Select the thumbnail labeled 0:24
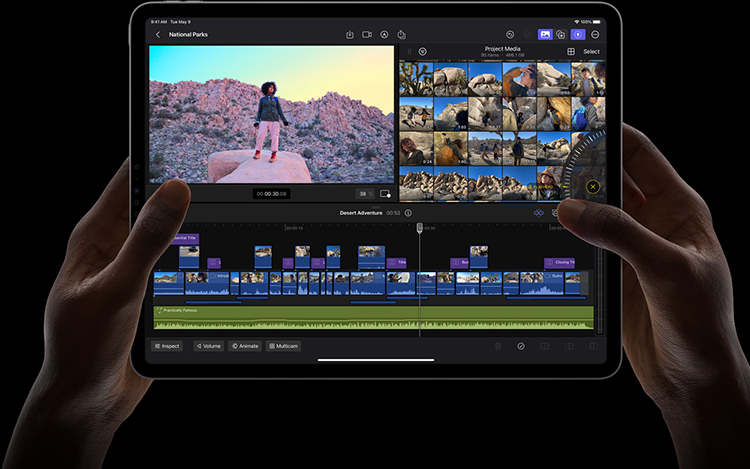The height and width of the screenshot is (469, 750). [x=416, y=149]
